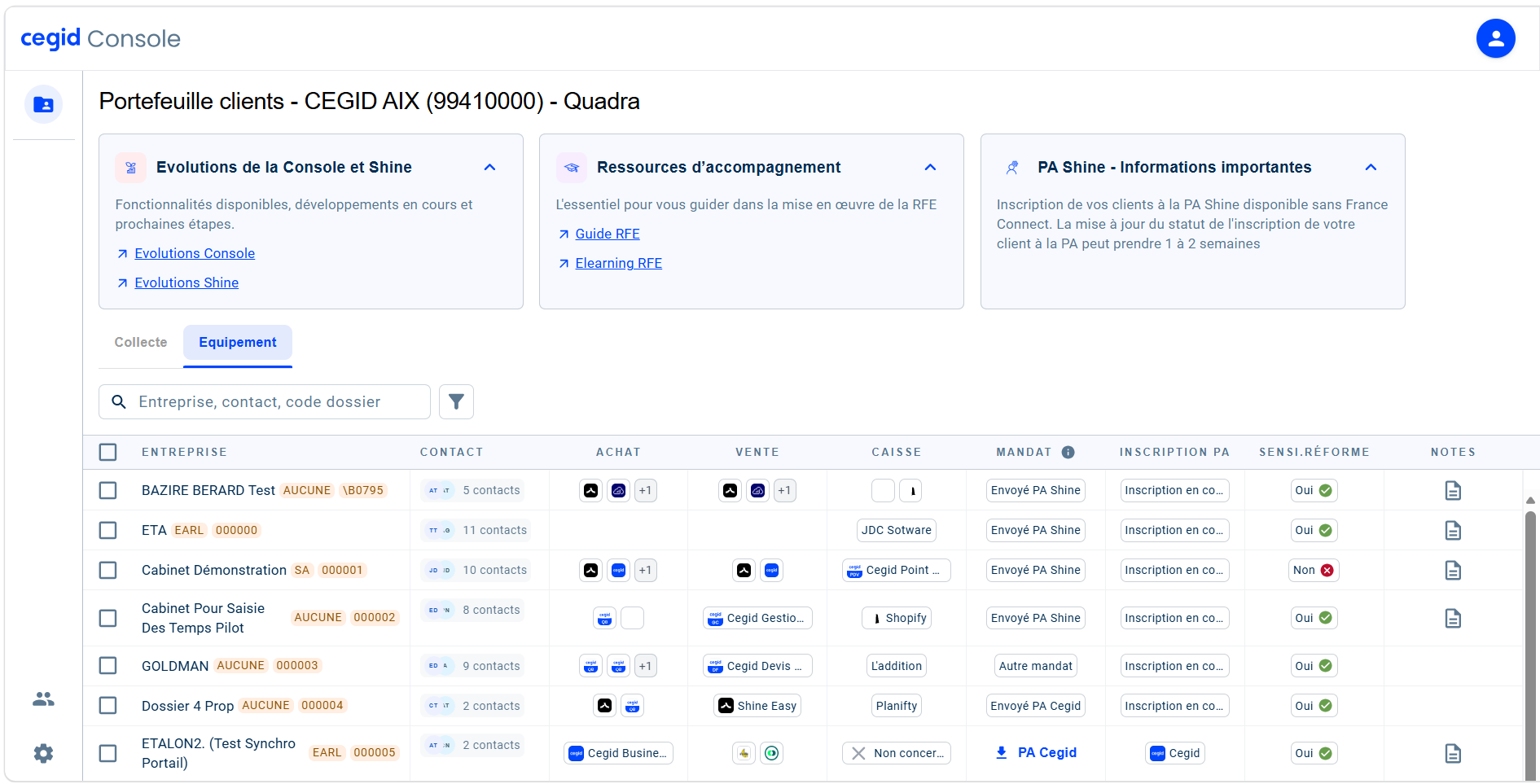Click the Mandat info icon
This screenshot has height=784, width=1540.
[1068, 452]
